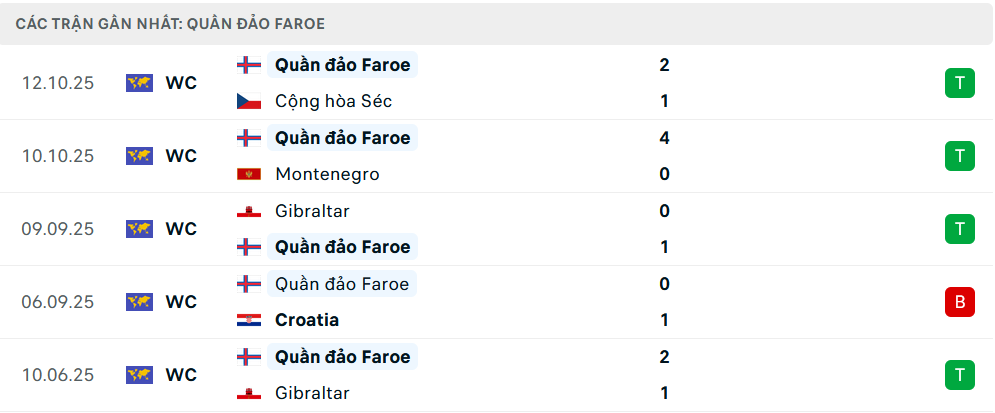Click WC competition icon for 12.10.25 match
The width and height of the screenshot is (995, 413).
click(x=139, y=83)
